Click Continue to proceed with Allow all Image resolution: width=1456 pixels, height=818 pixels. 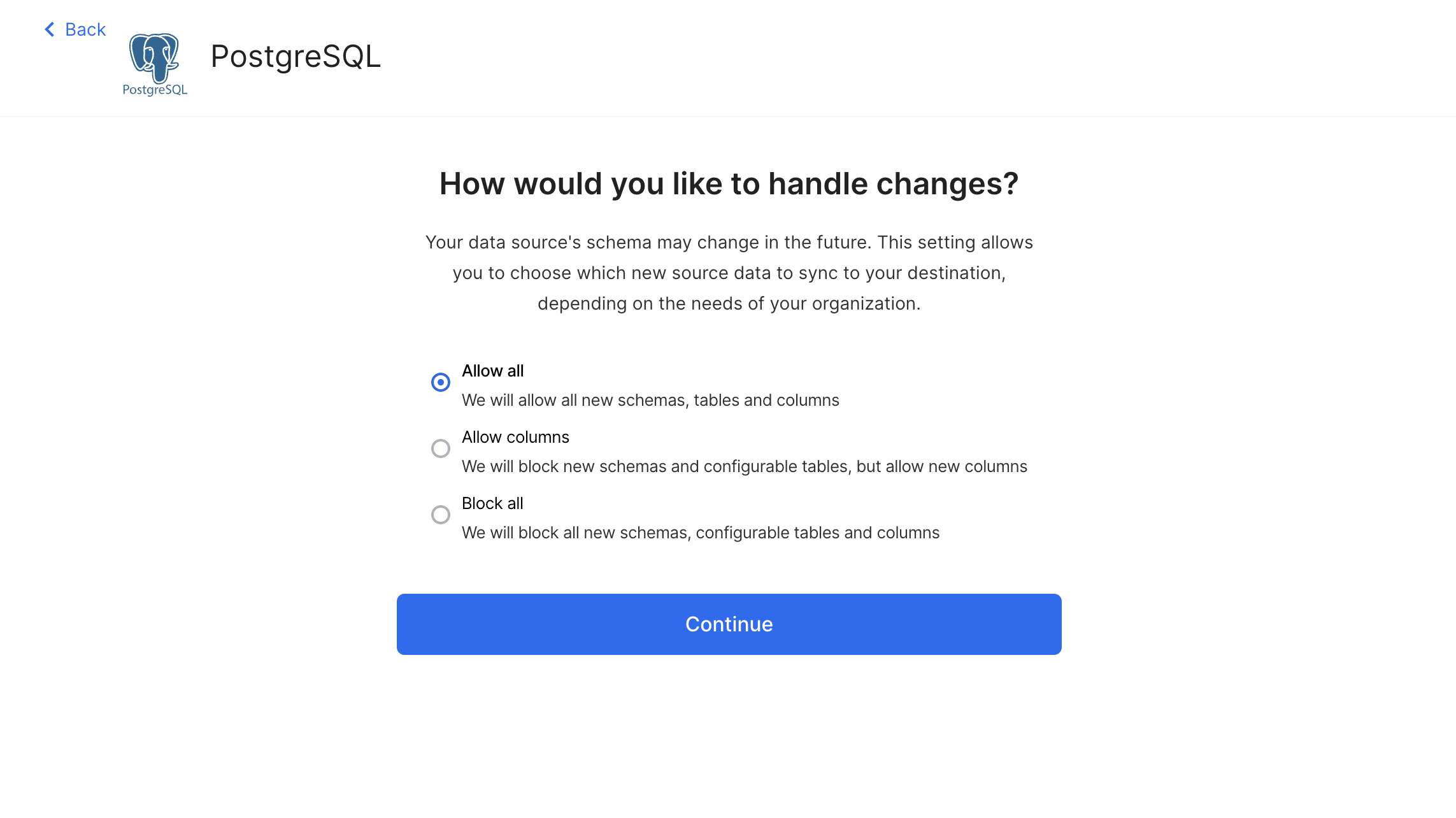pyautogui.click(x=729, y=624)
